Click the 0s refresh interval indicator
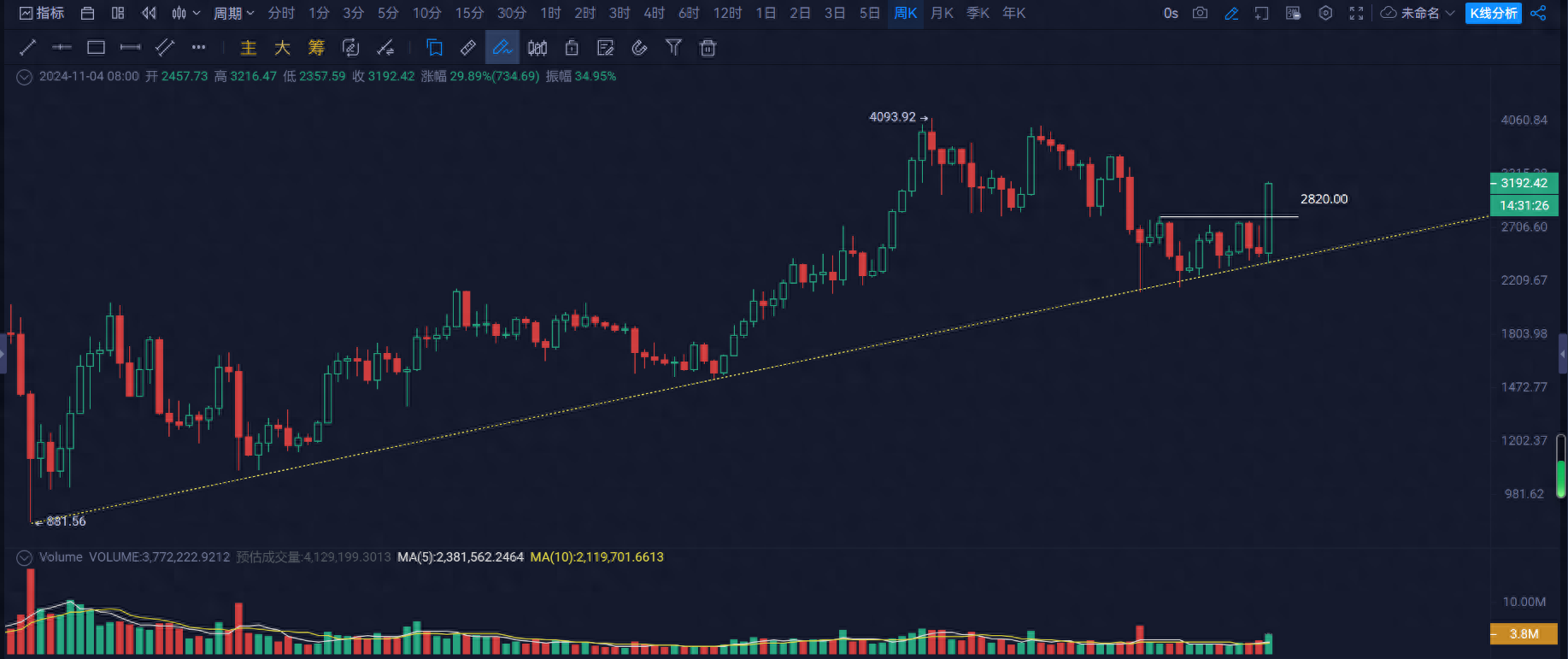 click(x=1171, y=13)
